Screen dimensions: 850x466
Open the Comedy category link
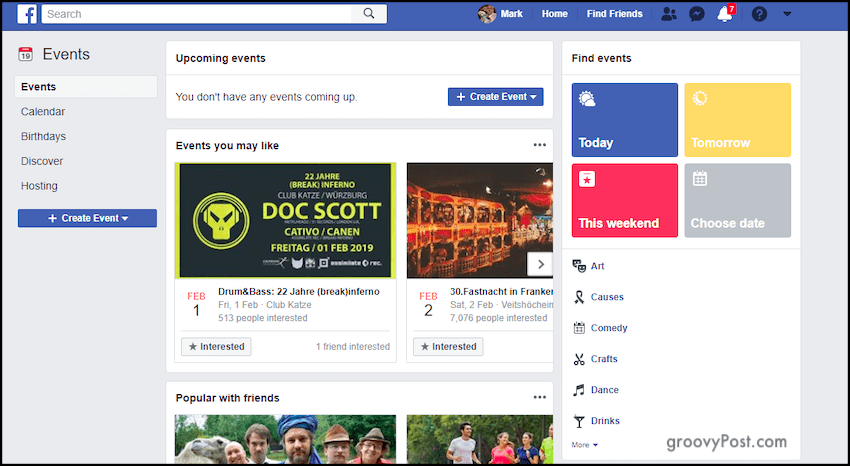click(609, 328)
